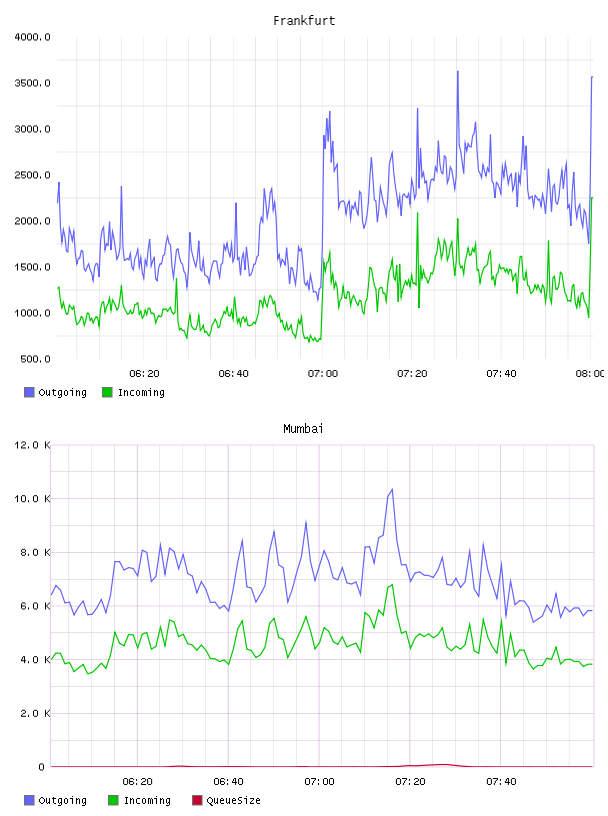This screenshot has width=608, height=816.
Task: Click the Frankfurt chart title
Action: 304,21
